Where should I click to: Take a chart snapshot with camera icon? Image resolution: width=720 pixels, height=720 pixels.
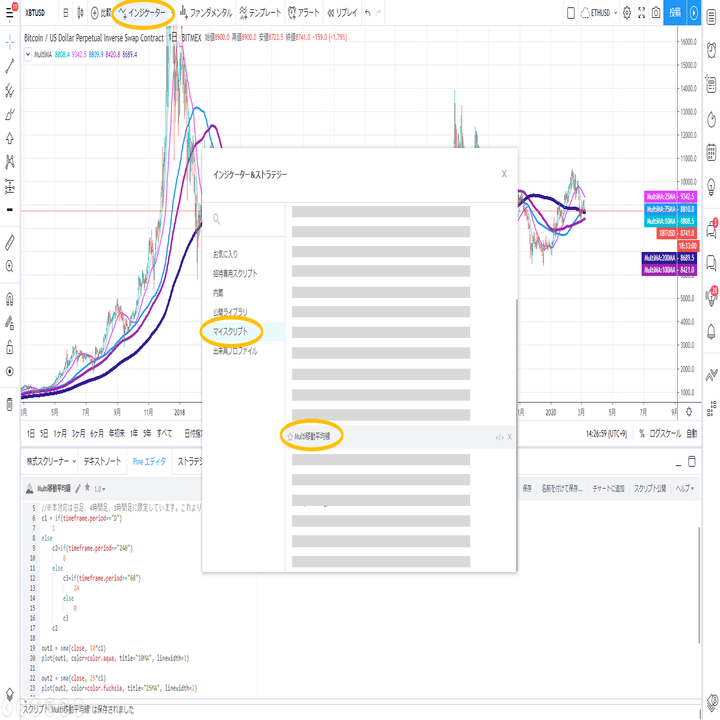click(x=656, y=13)
